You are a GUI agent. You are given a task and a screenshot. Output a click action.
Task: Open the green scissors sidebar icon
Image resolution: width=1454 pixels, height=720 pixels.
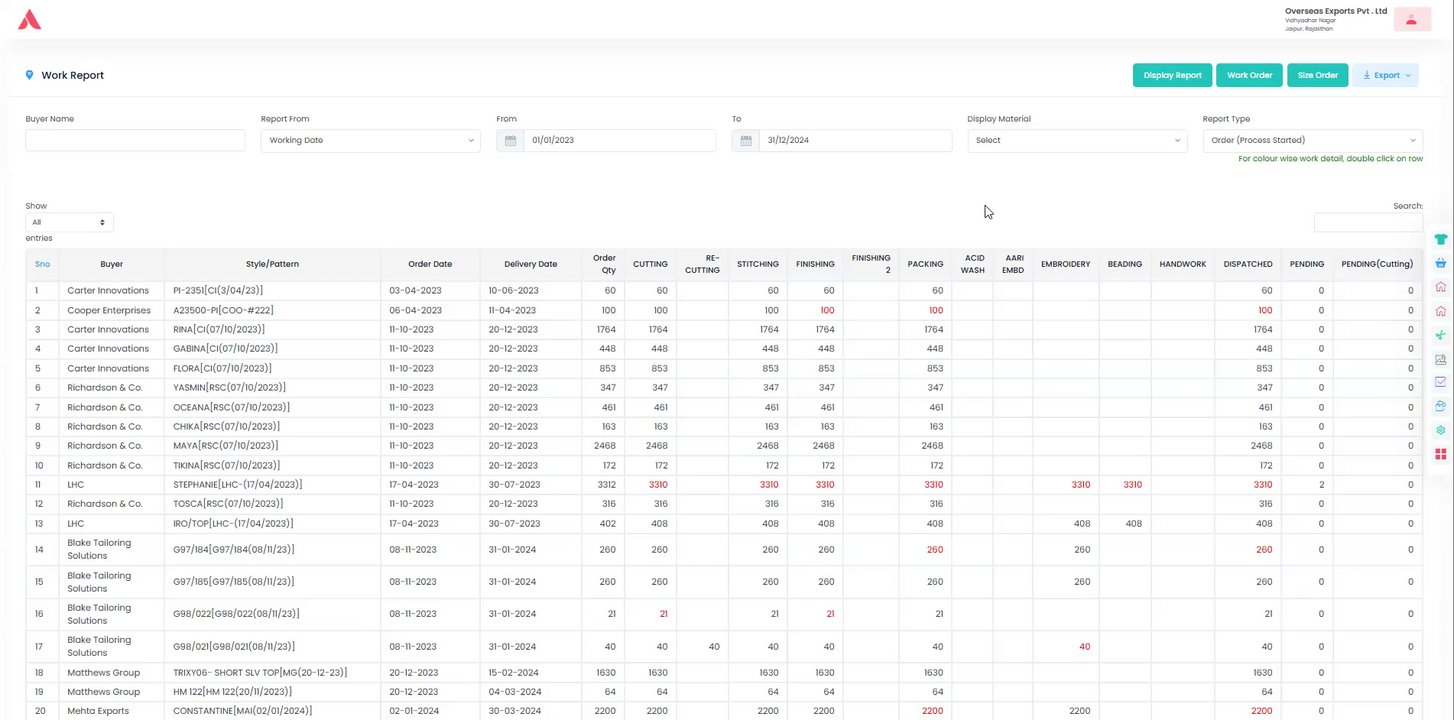coord(1441,335)
